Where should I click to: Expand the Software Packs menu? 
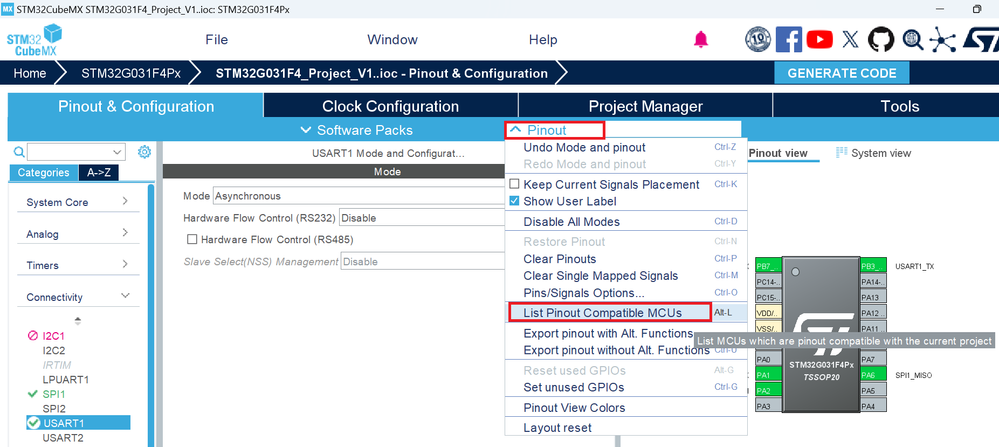(x=356, y=130)
